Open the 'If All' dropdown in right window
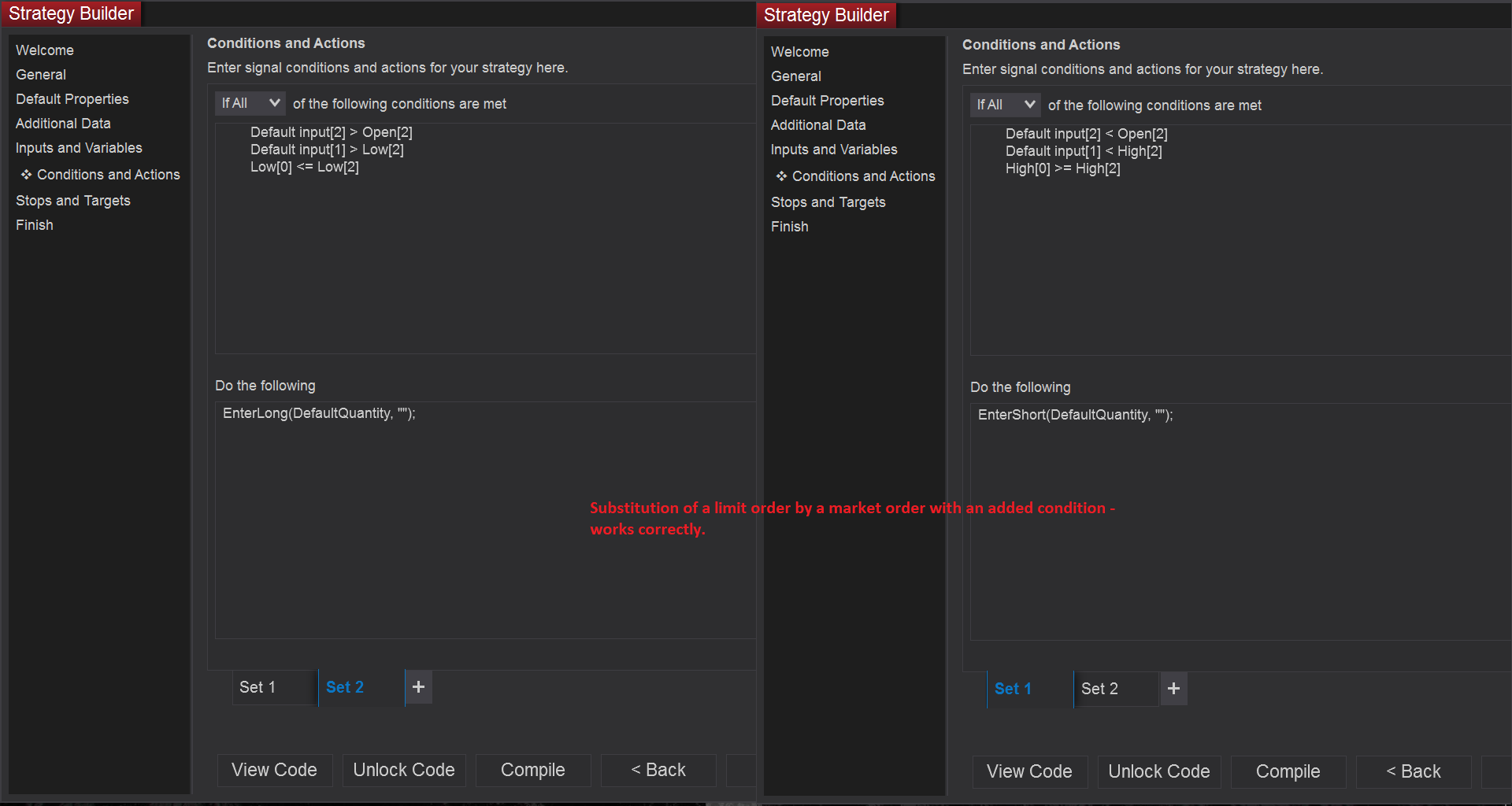The image size is (1512, 806). (x=1006, y=105)
